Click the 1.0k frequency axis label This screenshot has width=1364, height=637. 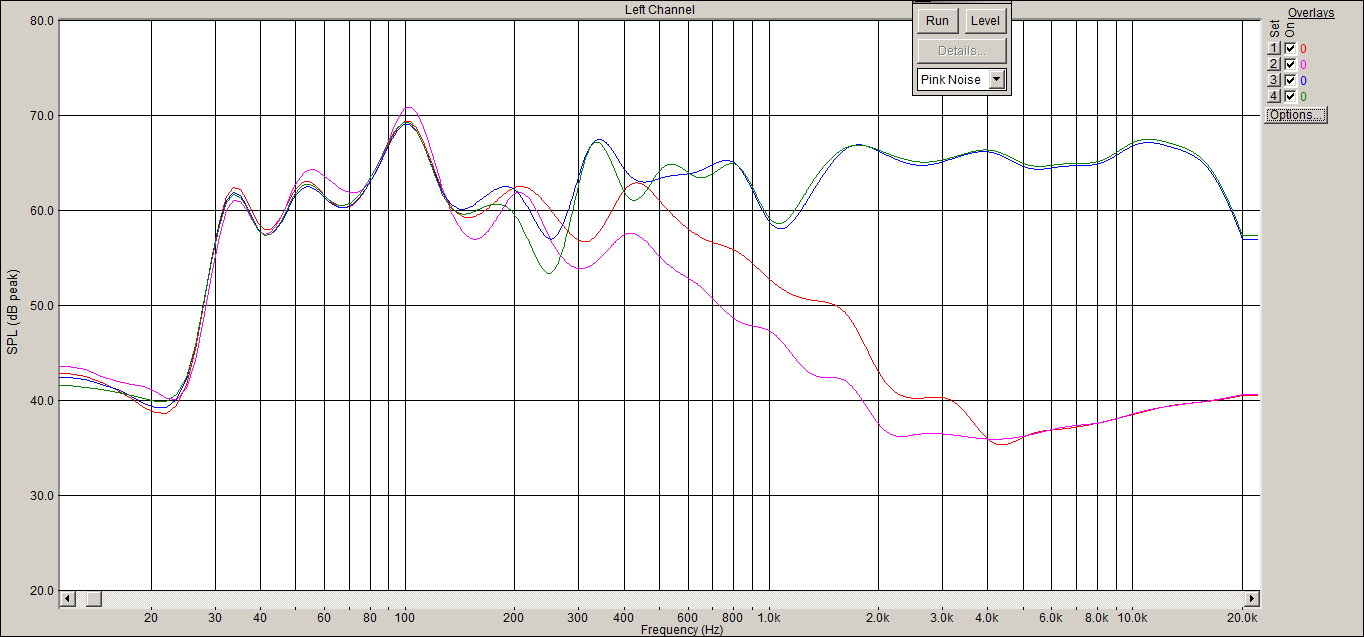769,618
